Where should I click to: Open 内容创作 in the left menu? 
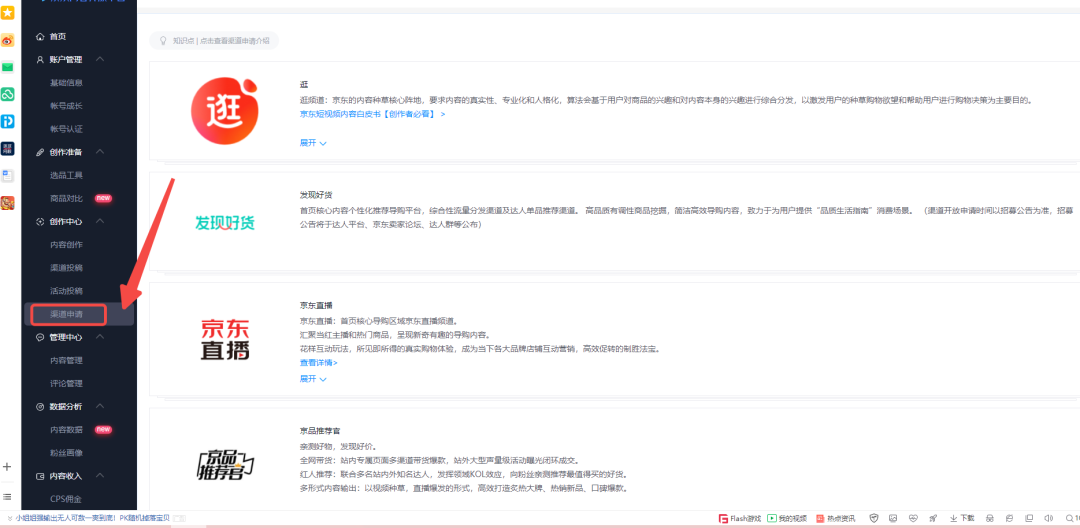[x=66, y=244]
